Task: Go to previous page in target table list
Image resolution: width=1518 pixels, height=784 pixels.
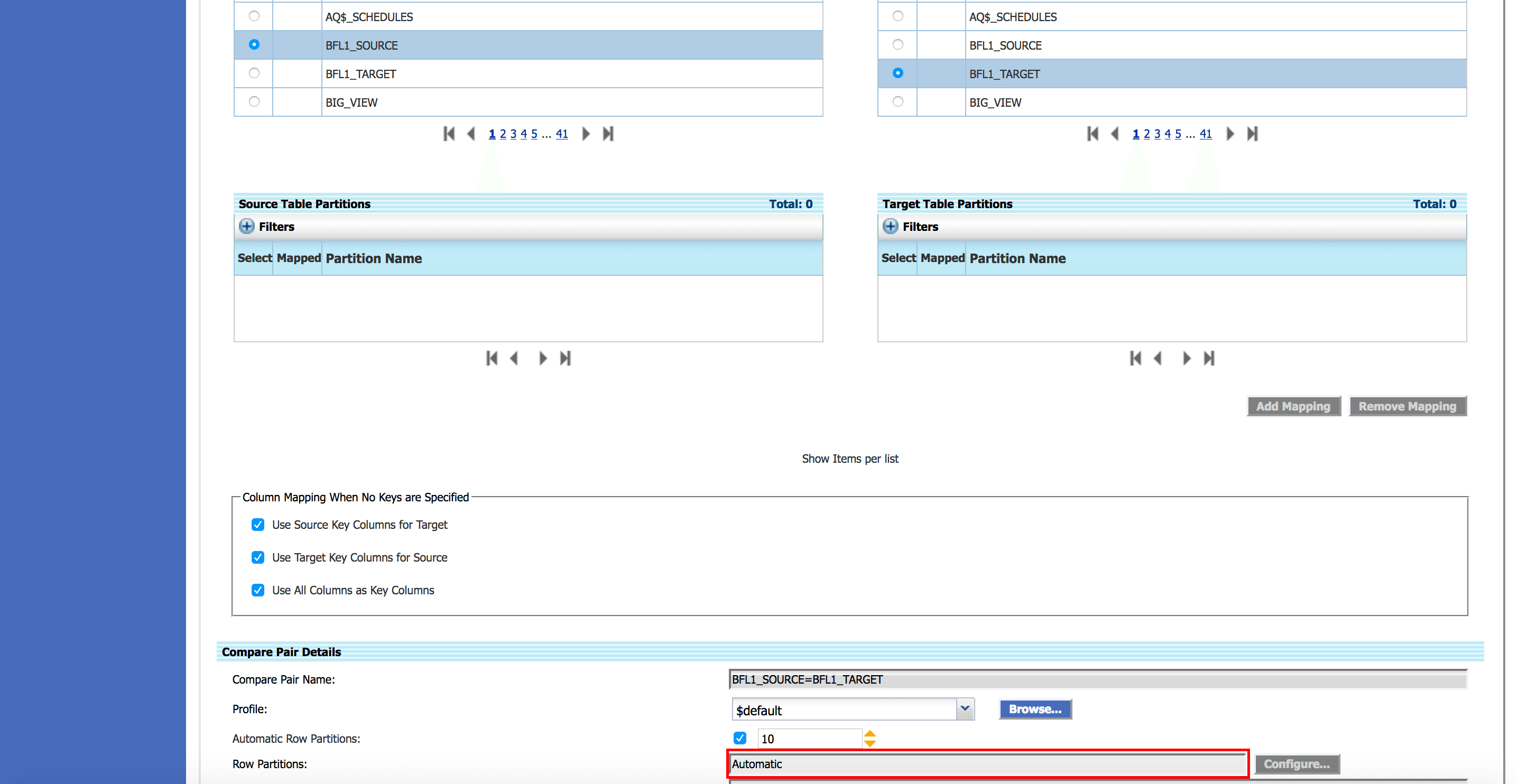Action: coord(1114,134)
